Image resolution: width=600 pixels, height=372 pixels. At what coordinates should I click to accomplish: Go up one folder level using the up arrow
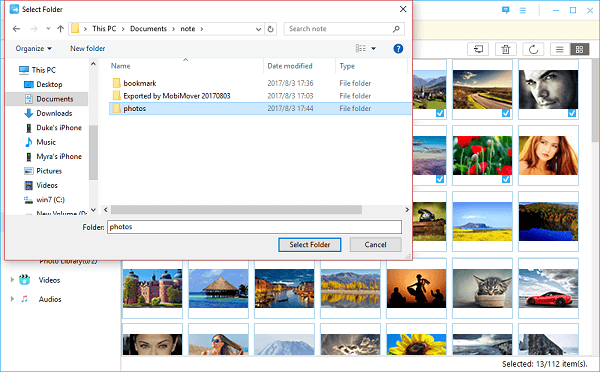tap(60, 29)
